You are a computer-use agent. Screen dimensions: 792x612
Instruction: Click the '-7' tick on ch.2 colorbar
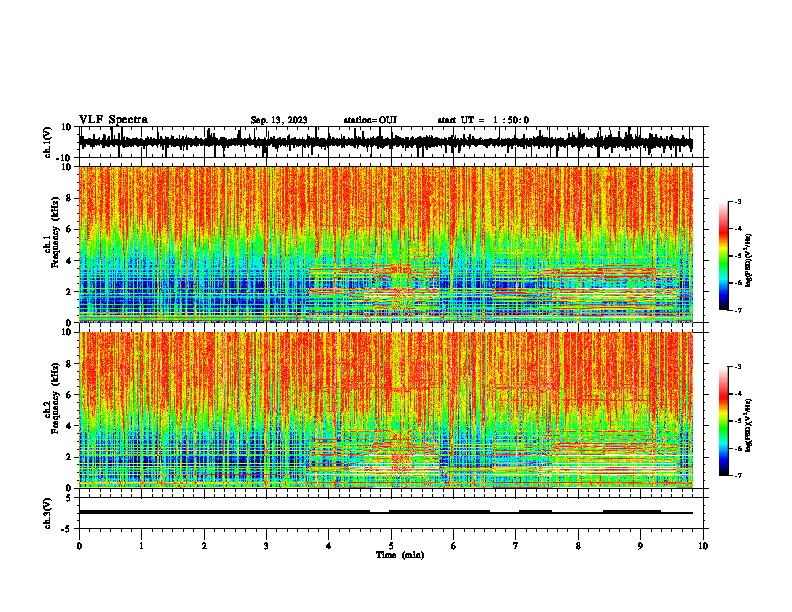pos(738,476)
